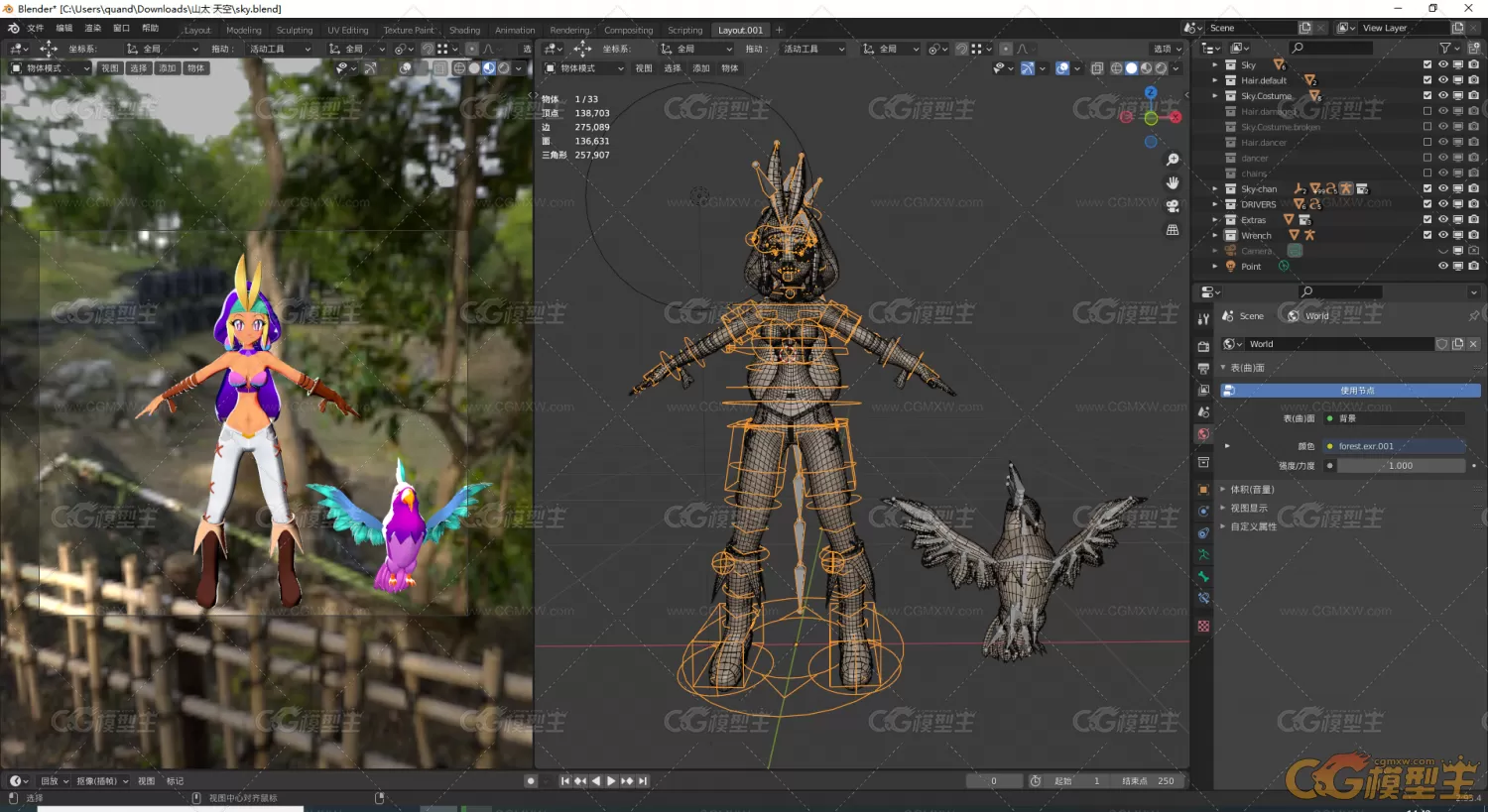Open the Physics properties tab icon

click(1203, 512)
